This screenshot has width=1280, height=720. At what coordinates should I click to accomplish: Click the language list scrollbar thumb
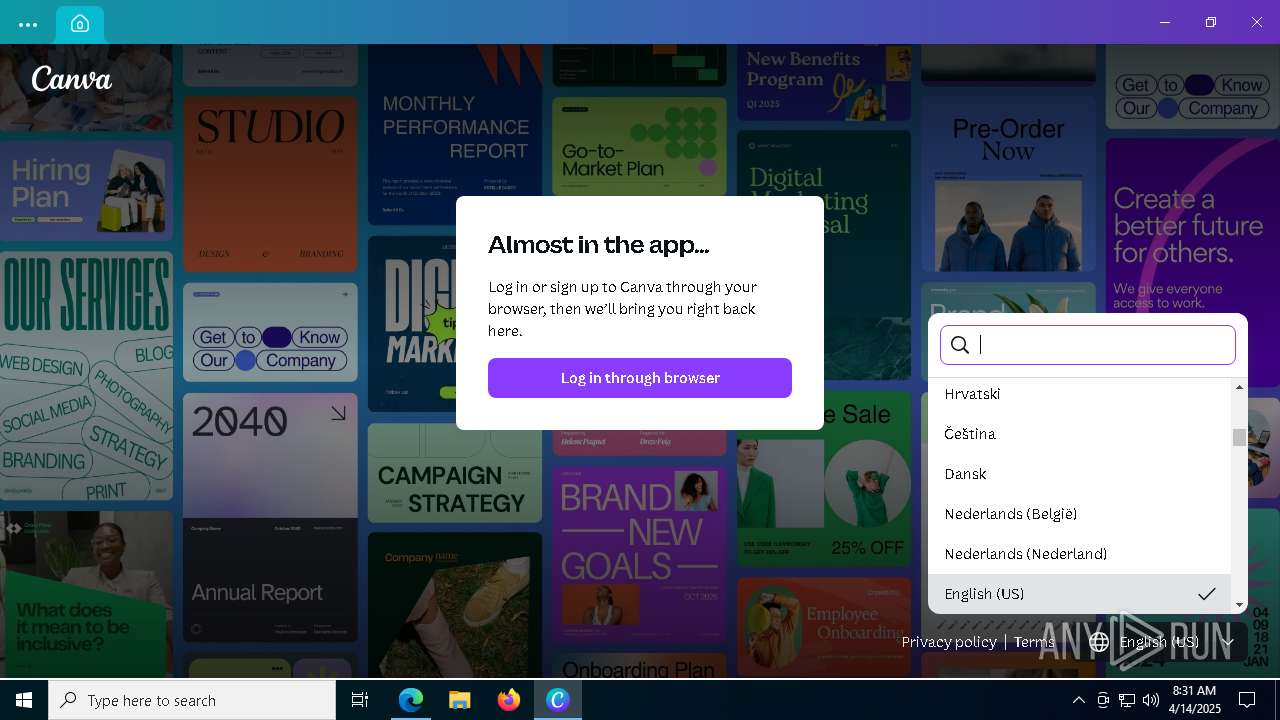[x=1240, y=438]
